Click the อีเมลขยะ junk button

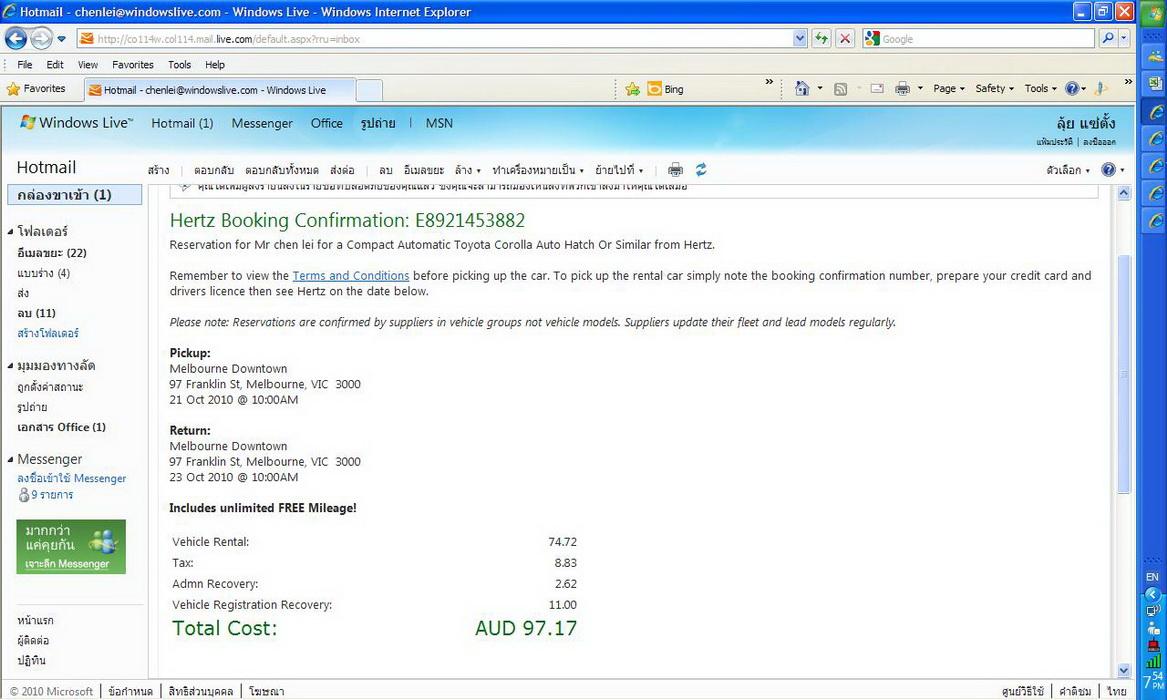[x=424, y=170]
